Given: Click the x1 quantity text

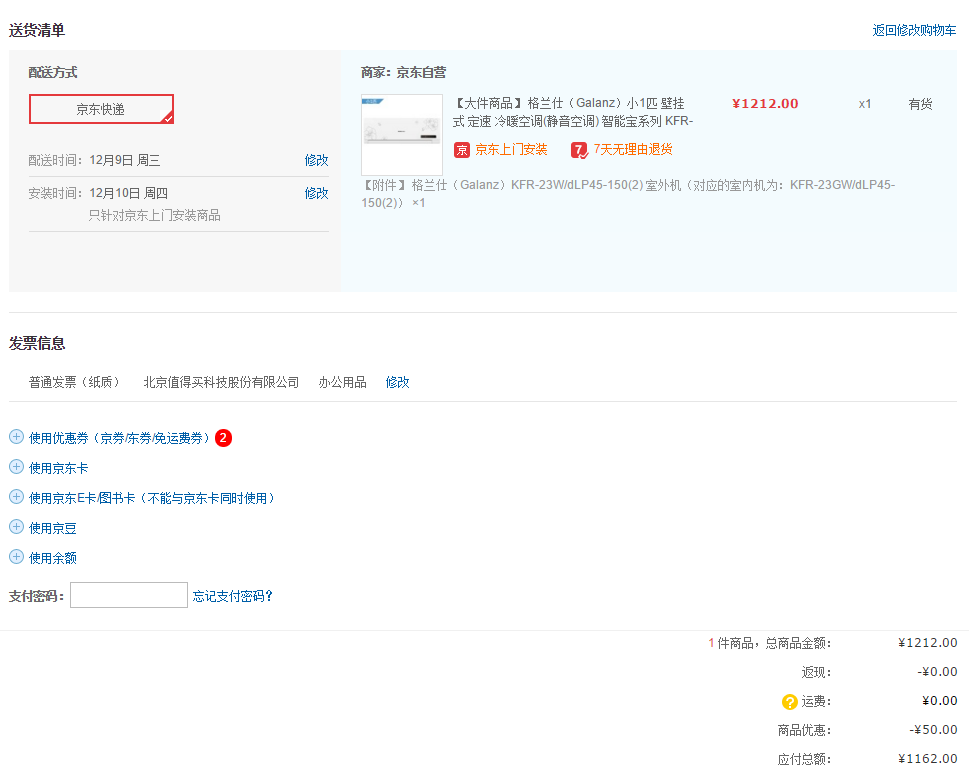Looking at the screenshot, I should [865, 104].
